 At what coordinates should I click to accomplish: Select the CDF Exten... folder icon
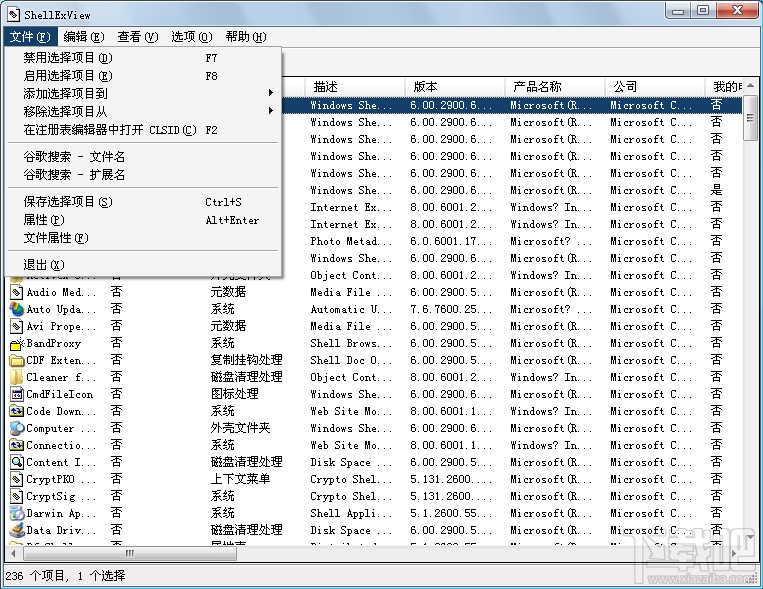point(17,360)
